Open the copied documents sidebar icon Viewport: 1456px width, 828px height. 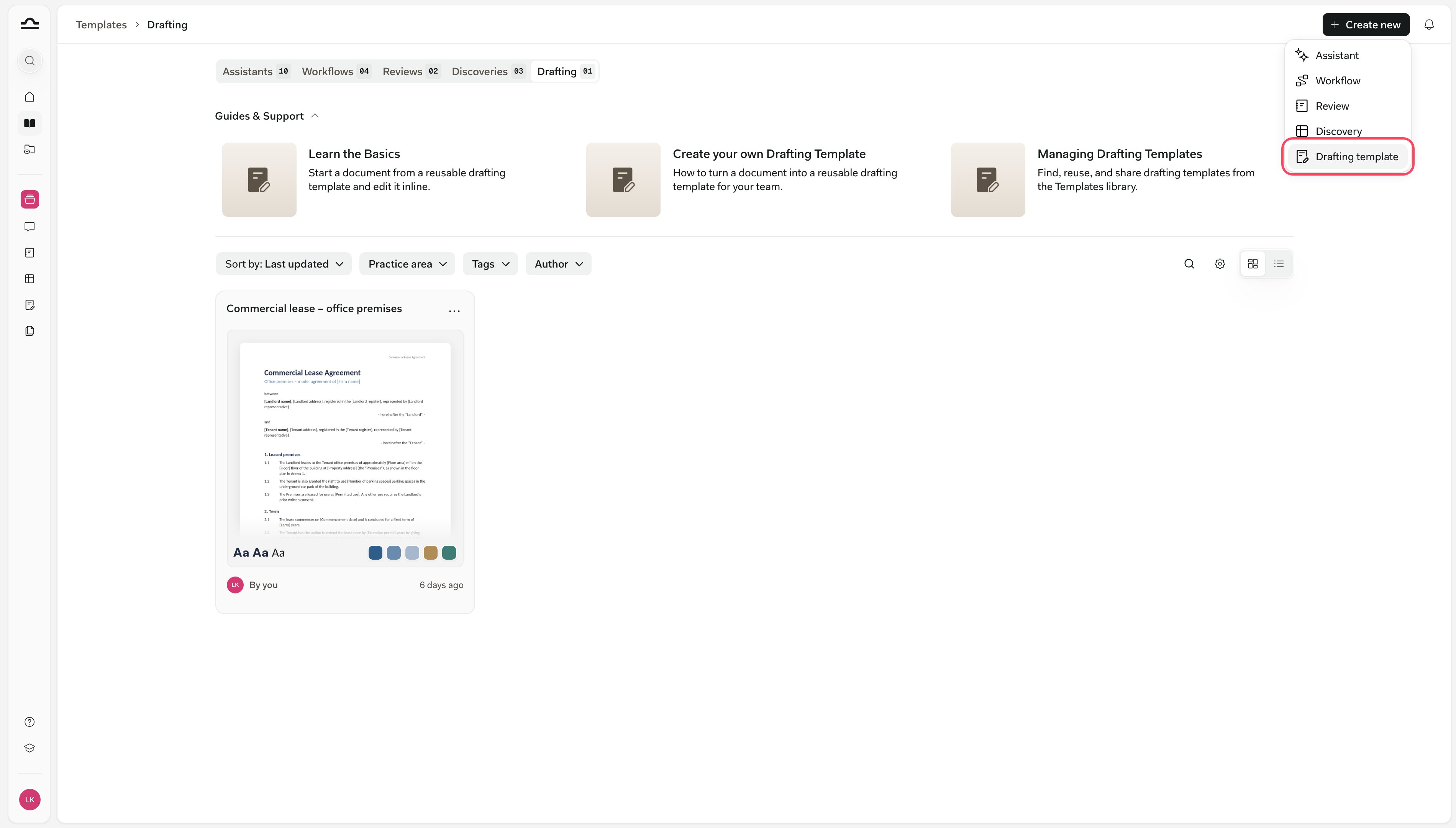(30, 331)
